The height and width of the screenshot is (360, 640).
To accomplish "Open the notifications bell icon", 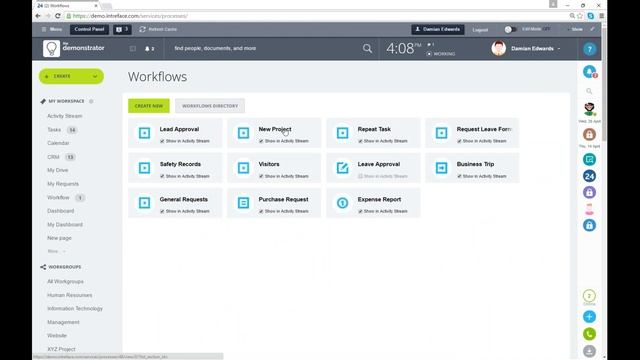I will point(147,49).
